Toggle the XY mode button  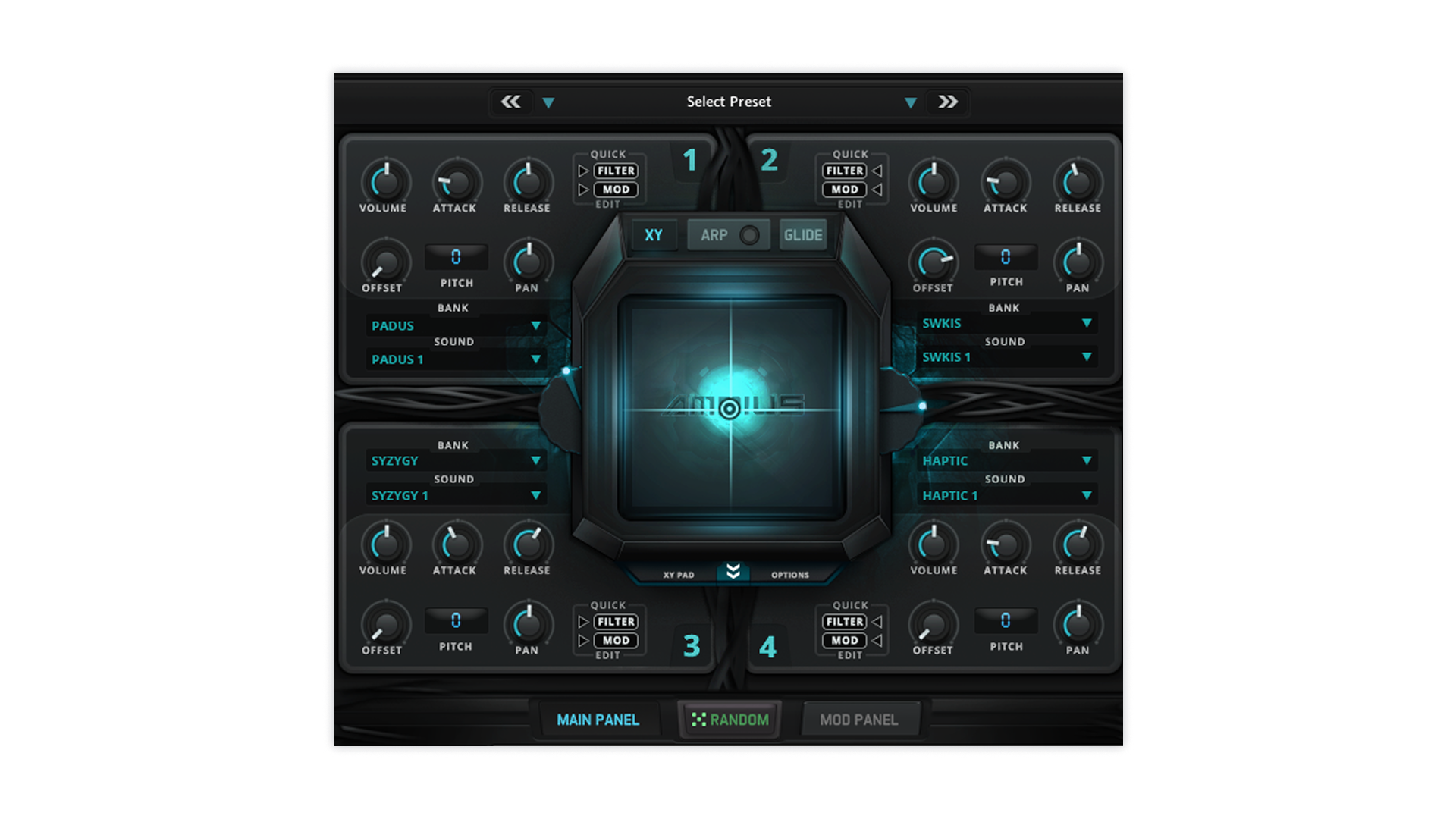653,235
